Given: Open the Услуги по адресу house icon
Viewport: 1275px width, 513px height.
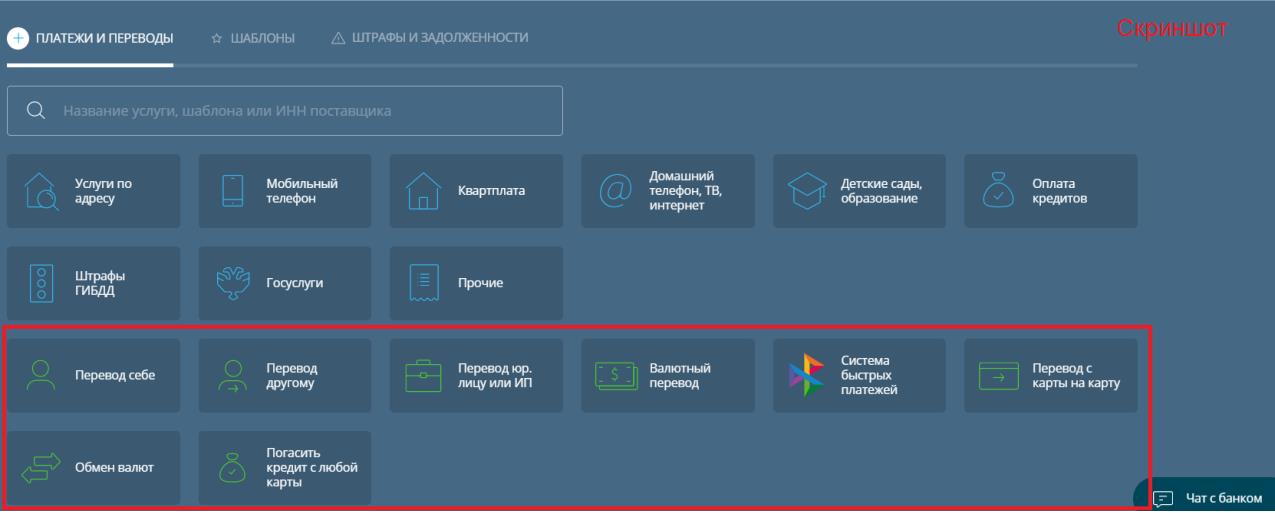Looking at the screenshot, I should (x=41, y=191).
